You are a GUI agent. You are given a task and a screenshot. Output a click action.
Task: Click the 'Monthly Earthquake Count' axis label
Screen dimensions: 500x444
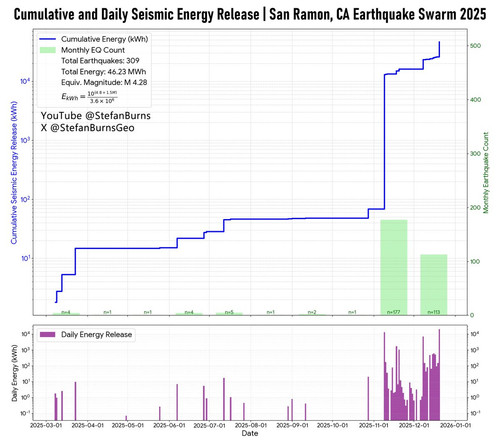[x=486, y=173]
